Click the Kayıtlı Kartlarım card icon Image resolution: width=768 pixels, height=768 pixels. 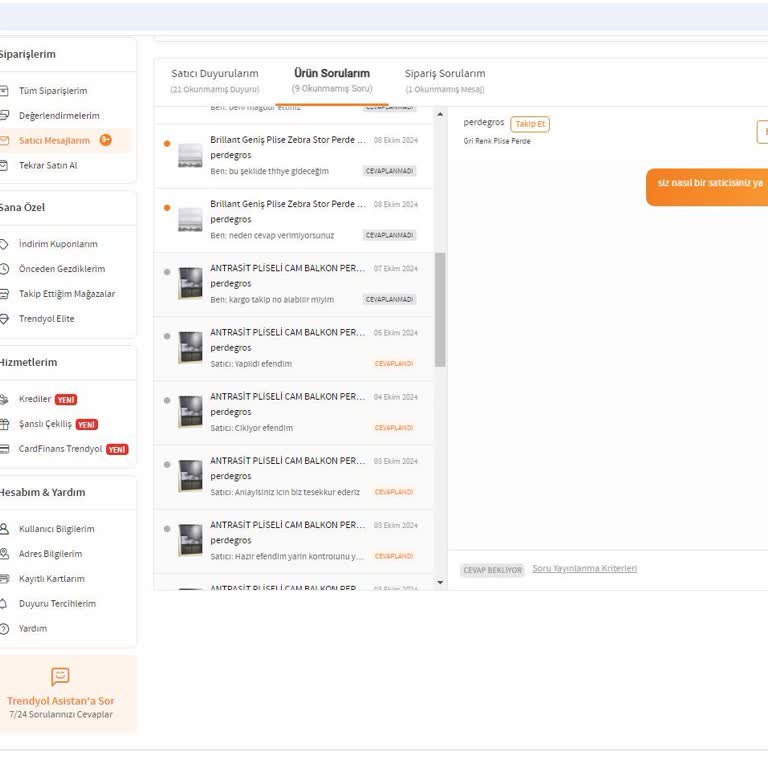pos(4,579)
